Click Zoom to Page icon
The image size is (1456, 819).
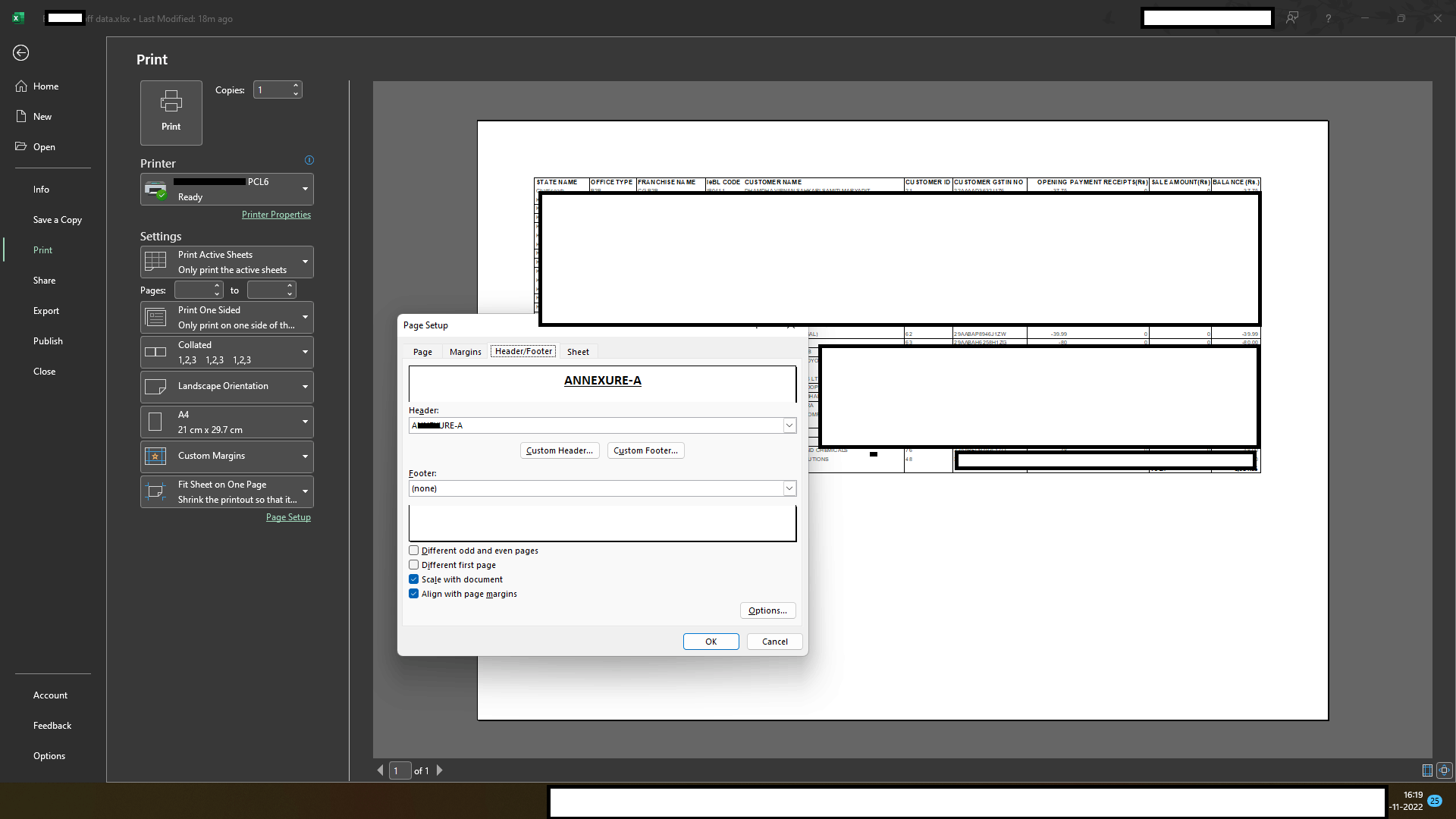pyautogui.click(x=1444, y=770)
